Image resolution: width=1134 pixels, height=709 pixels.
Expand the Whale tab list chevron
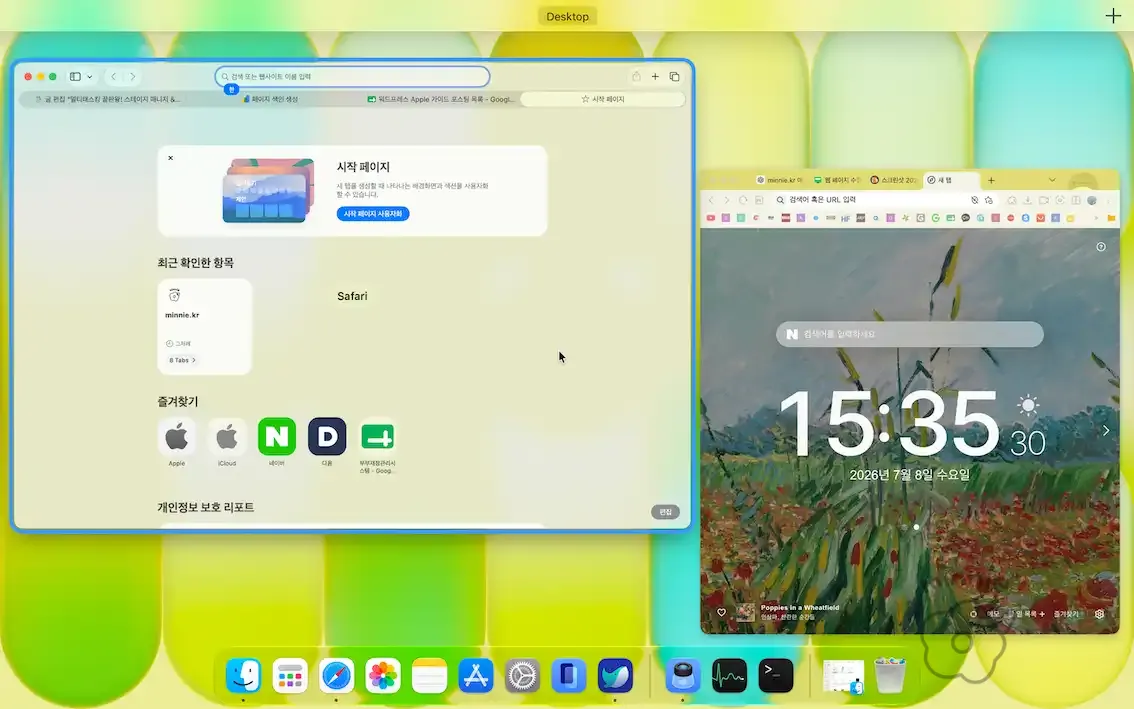(x=1052, y=180)
